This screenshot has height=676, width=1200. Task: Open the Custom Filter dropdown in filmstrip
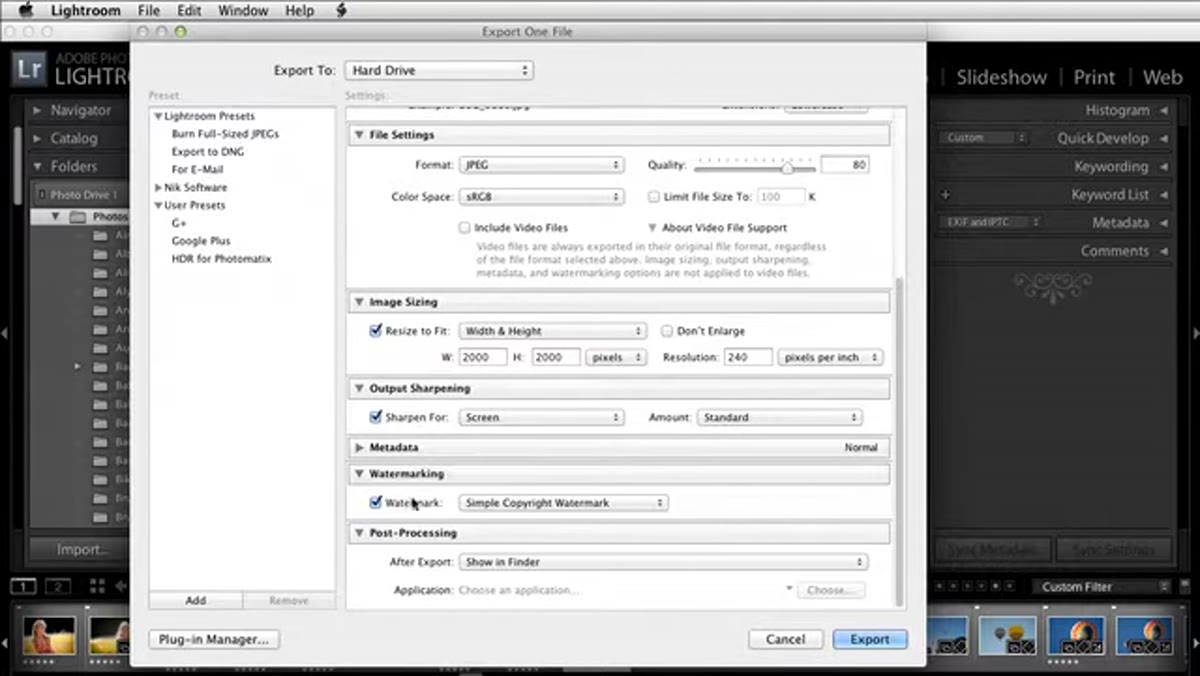(1101, 586)
